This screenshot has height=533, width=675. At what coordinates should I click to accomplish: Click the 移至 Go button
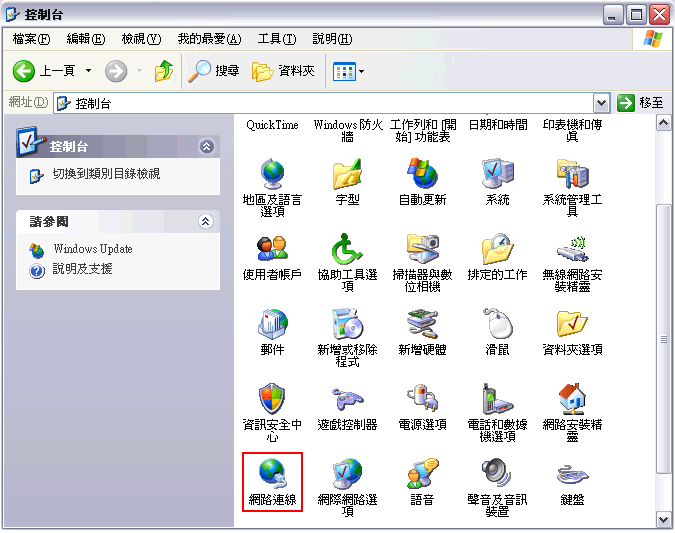(x=640, y=103)
